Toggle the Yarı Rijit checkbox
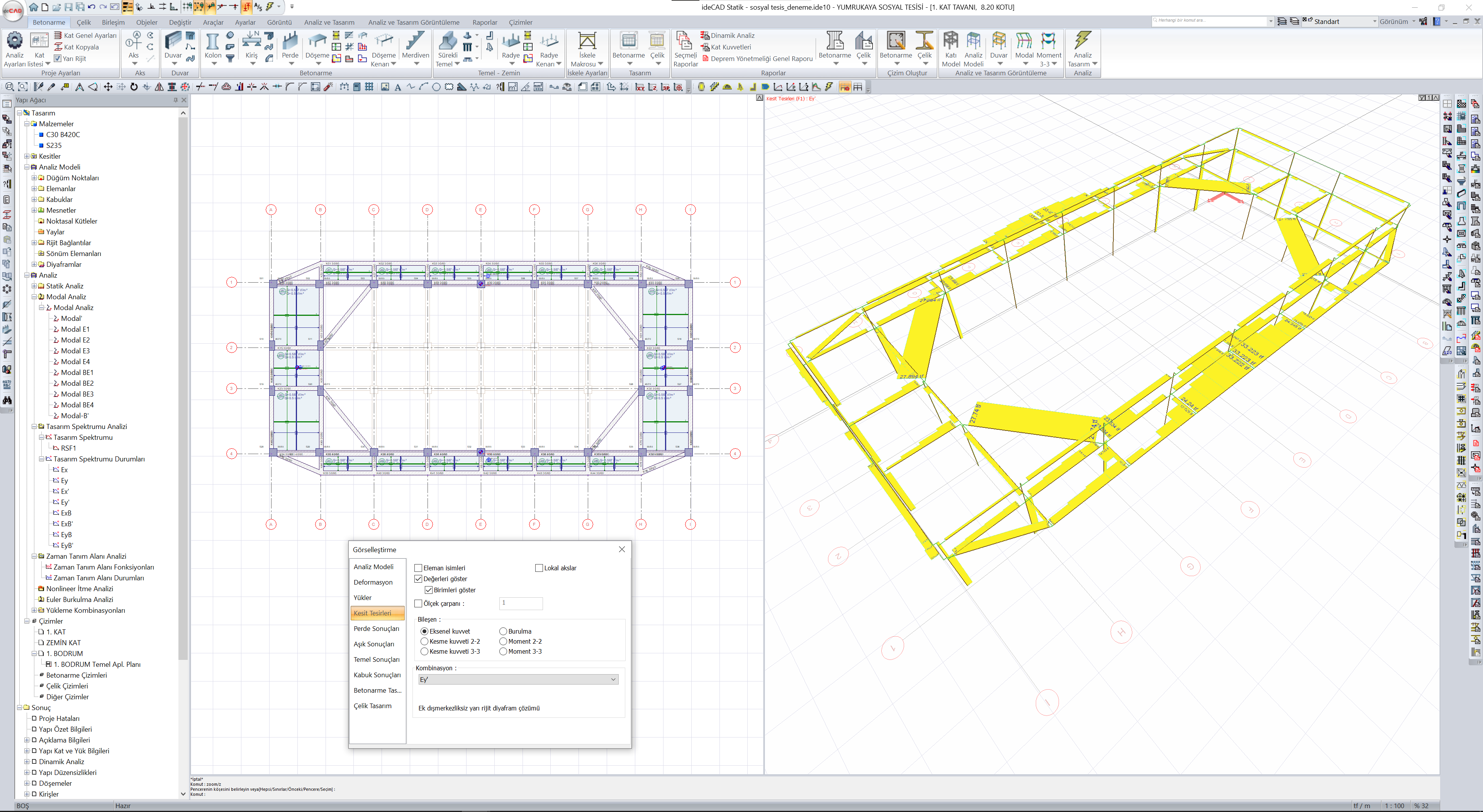1483x812 pixels. 58,58
